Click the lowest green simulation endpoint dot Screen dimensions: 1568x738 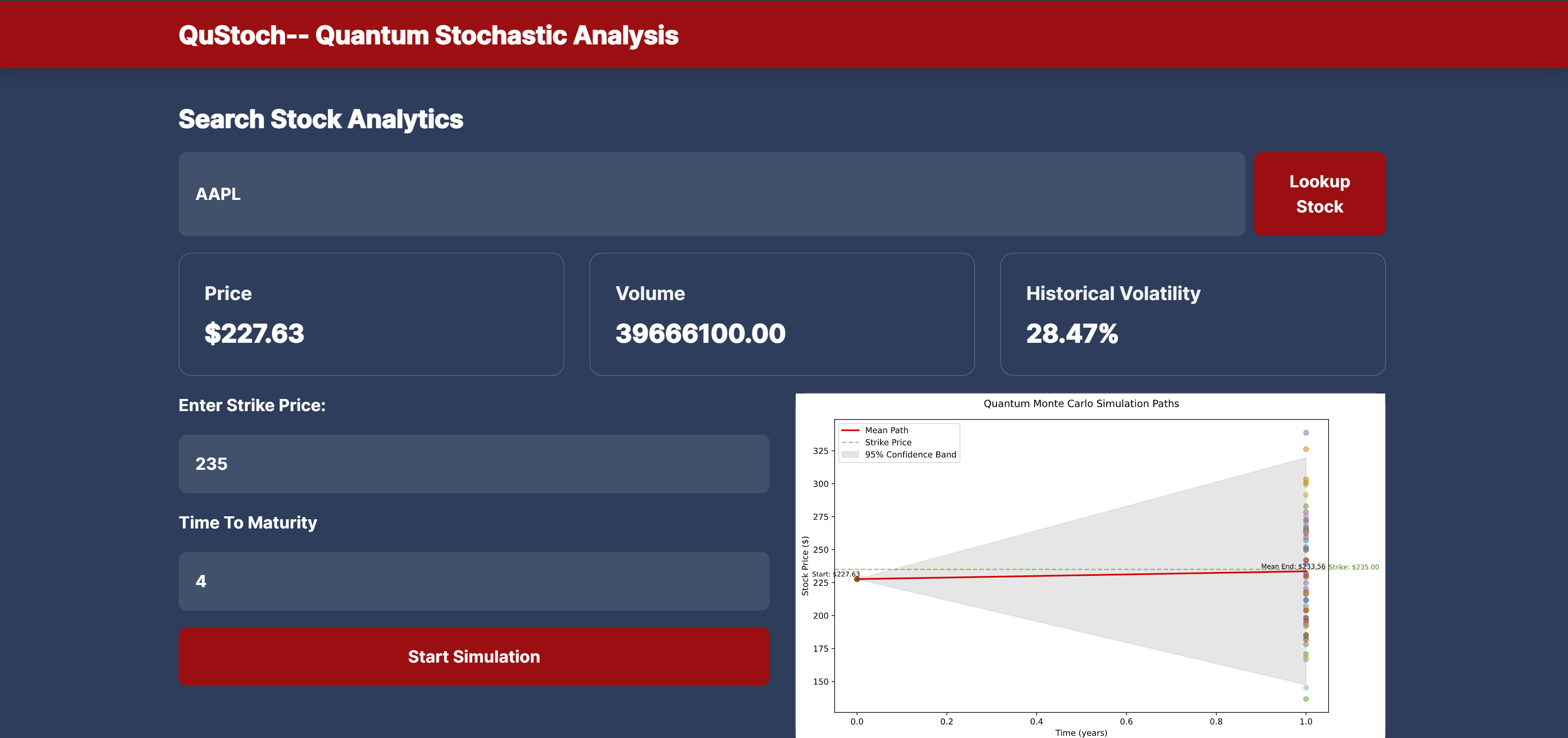point(1306,699)
